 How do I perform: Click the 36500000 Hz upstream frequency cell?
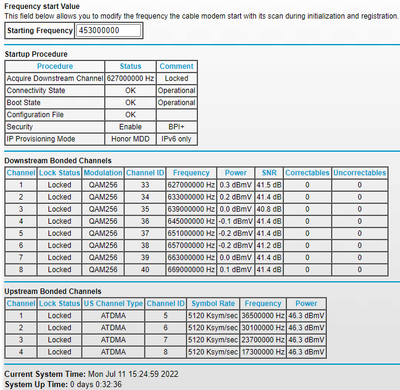(x=263, y=315)
